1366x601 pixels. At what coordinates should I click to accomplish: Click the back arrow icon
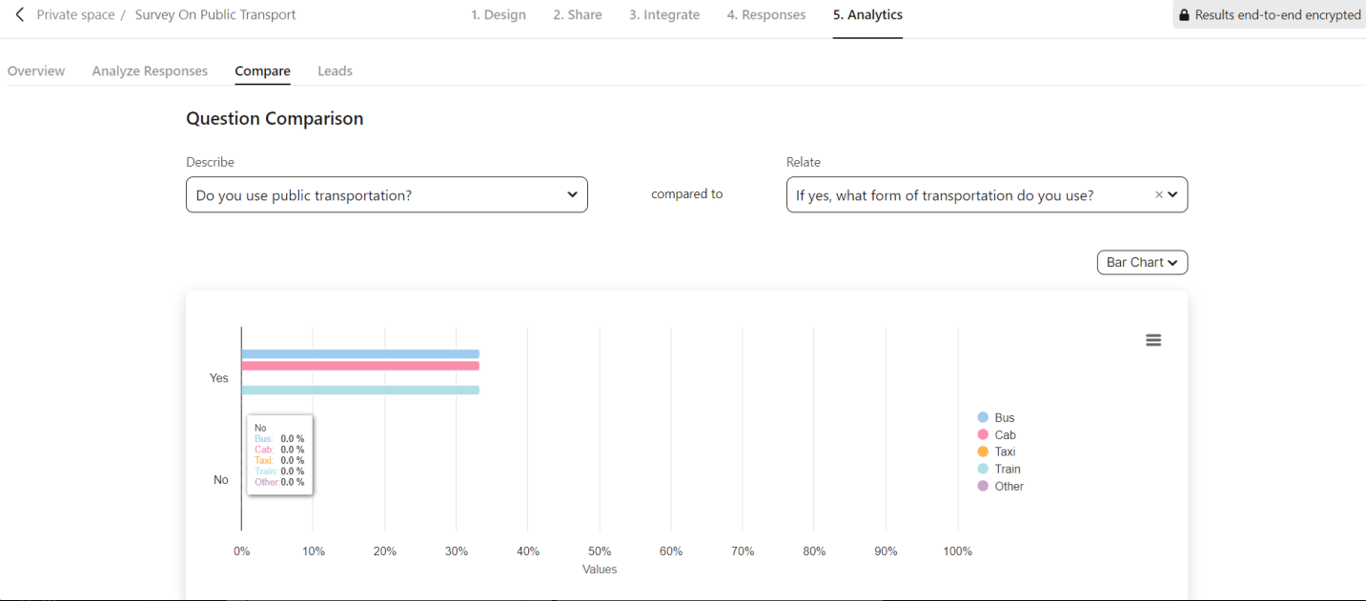click(x=20, y=15)
